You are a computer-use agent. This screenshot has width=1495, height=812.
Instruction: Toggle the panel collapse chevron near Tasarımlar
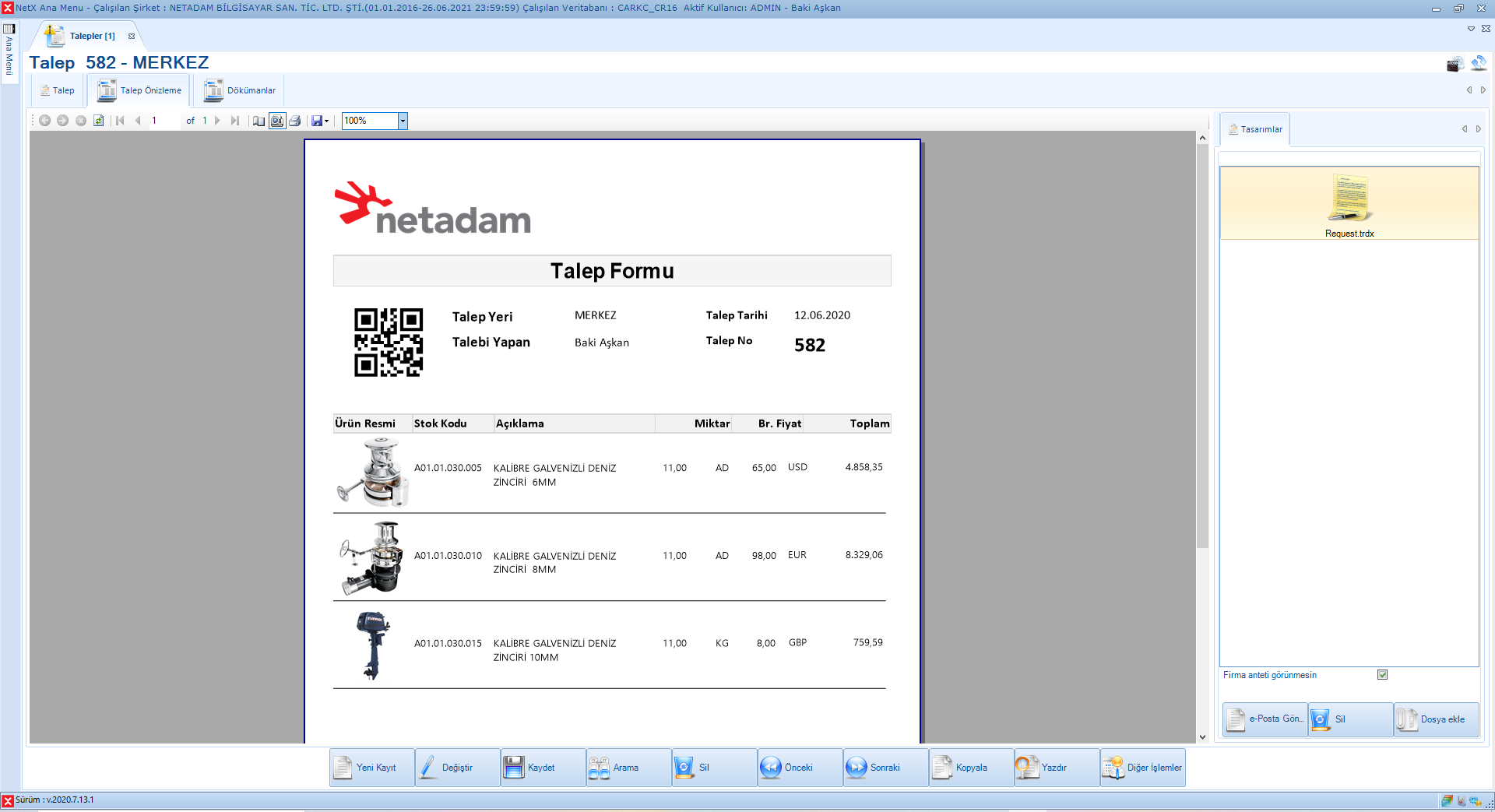tap(1465, 128)
